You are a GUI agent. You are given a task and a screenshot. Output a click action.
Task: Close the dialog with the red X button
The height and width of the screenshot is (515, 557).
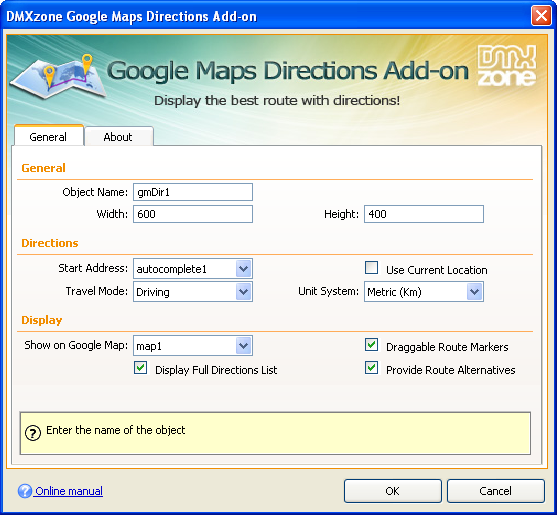(x=541, y=16)
